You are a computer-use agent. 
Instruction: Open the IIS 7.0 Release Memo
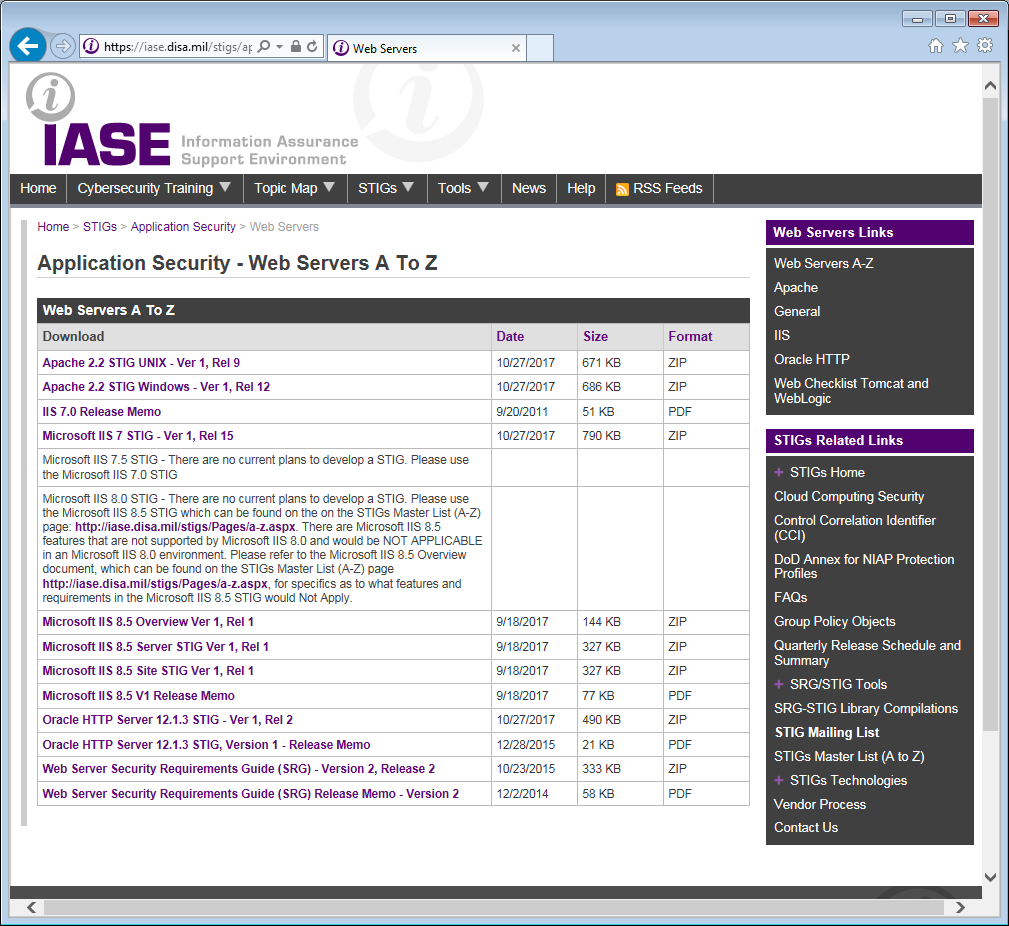click(x=102, y=412)
